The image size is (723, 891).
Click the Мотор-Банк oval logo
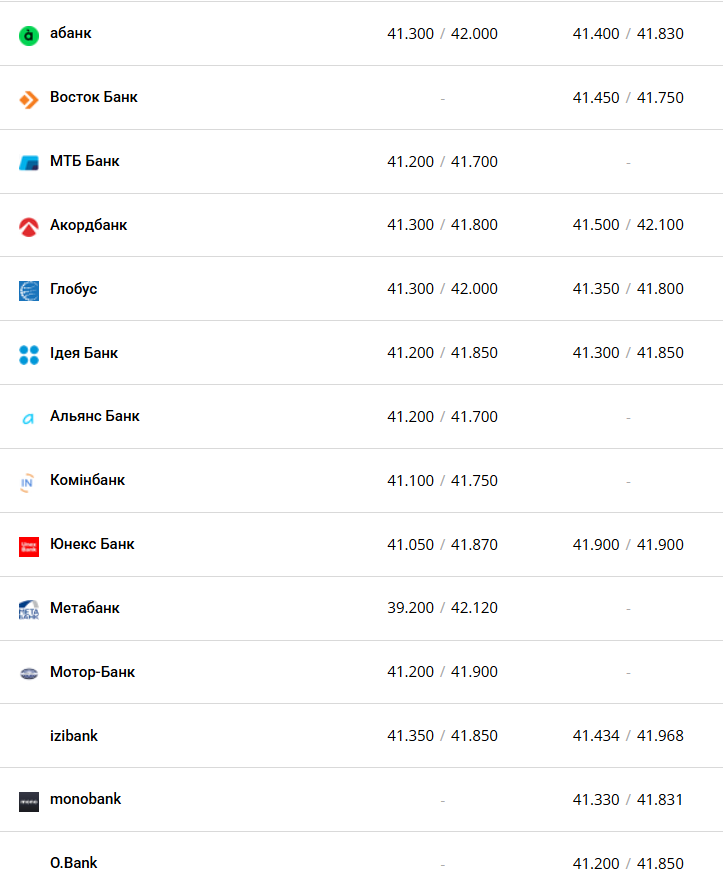click(x=29, y=674)
